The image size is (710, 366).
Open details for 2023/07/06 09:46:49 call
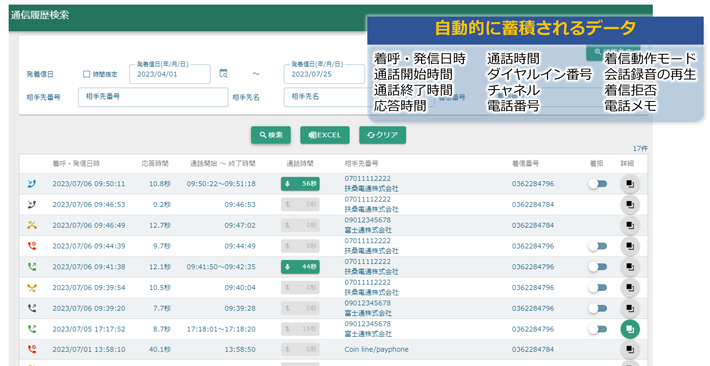tap(630, 225)
